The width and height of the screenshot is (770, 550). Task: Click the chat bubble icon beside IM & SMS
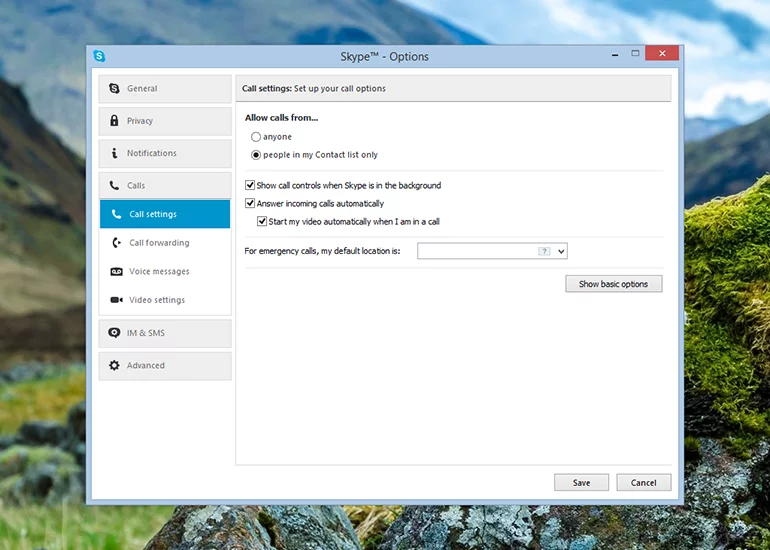click(114, 333)
